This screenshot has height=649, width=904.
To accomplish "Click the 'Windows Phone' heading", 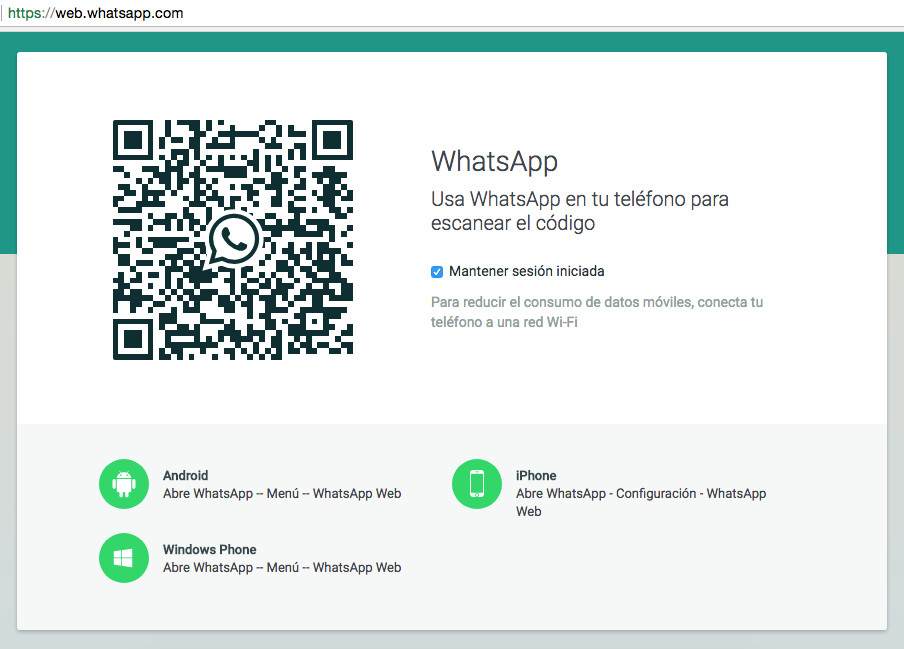I will pyautogui.click(x=209, y=549).
